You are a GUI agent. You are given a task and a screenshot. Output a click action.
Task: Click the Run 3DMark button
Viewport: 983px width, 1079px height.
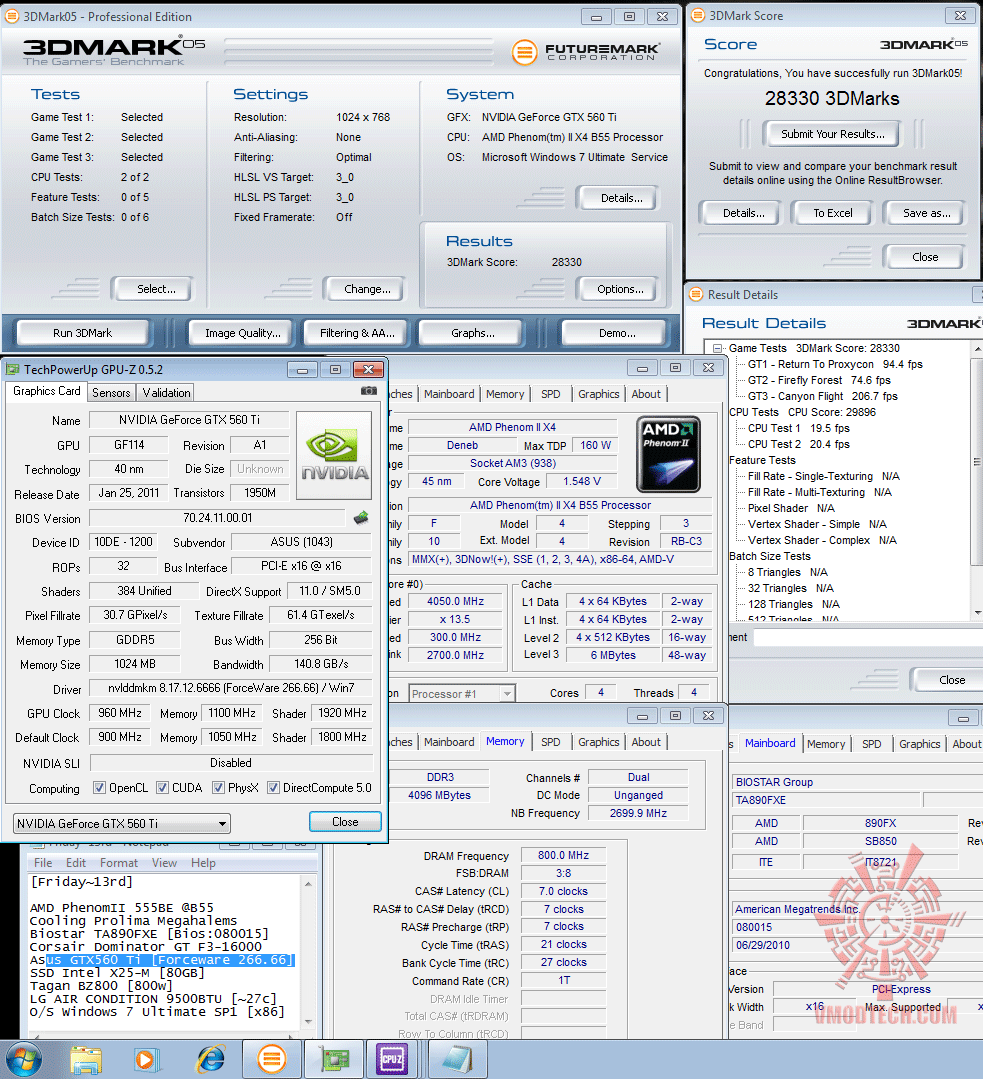click(x=83, y=333)
